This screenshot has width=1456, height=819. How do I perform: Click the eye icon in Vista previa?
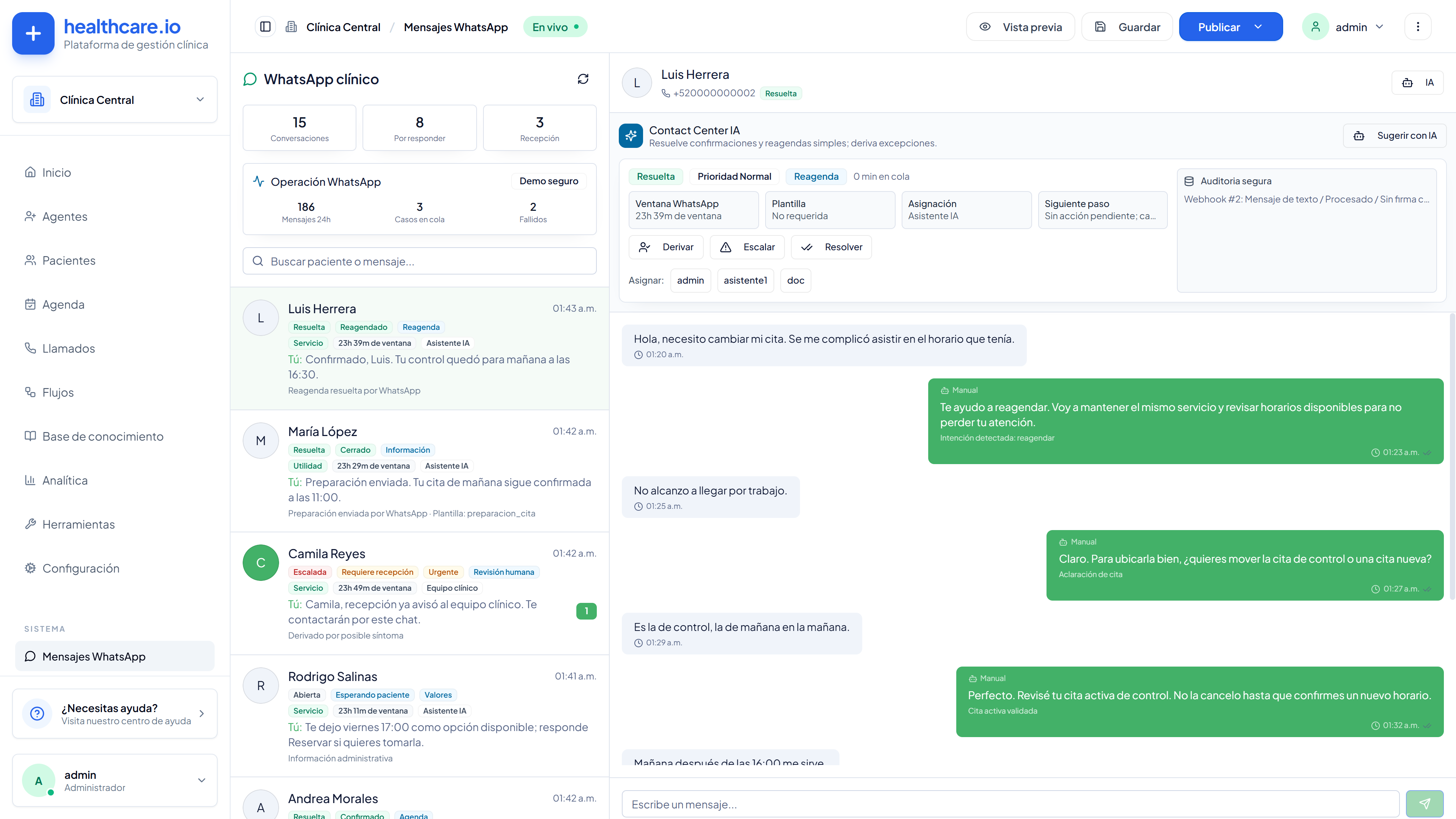(985, 27)
